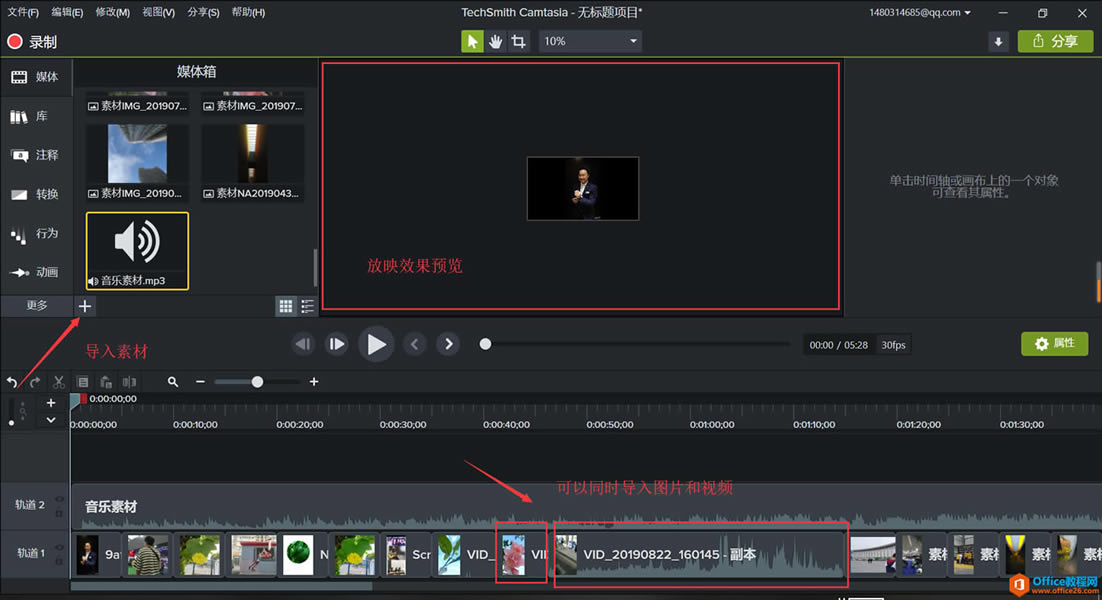Viewport: 1102px width, 600px height.
Task: Open the 动画 animations tab
Action: [x=35, y=272]
